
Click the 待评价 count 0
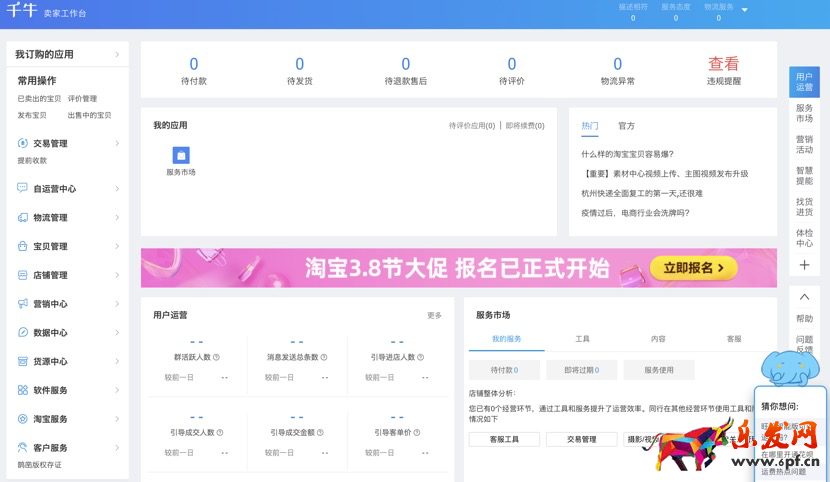(511, 64)
